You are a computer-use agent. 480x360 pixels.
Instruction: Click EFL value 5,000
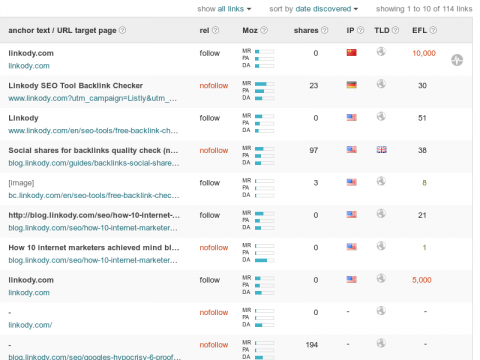click(422, 280)
